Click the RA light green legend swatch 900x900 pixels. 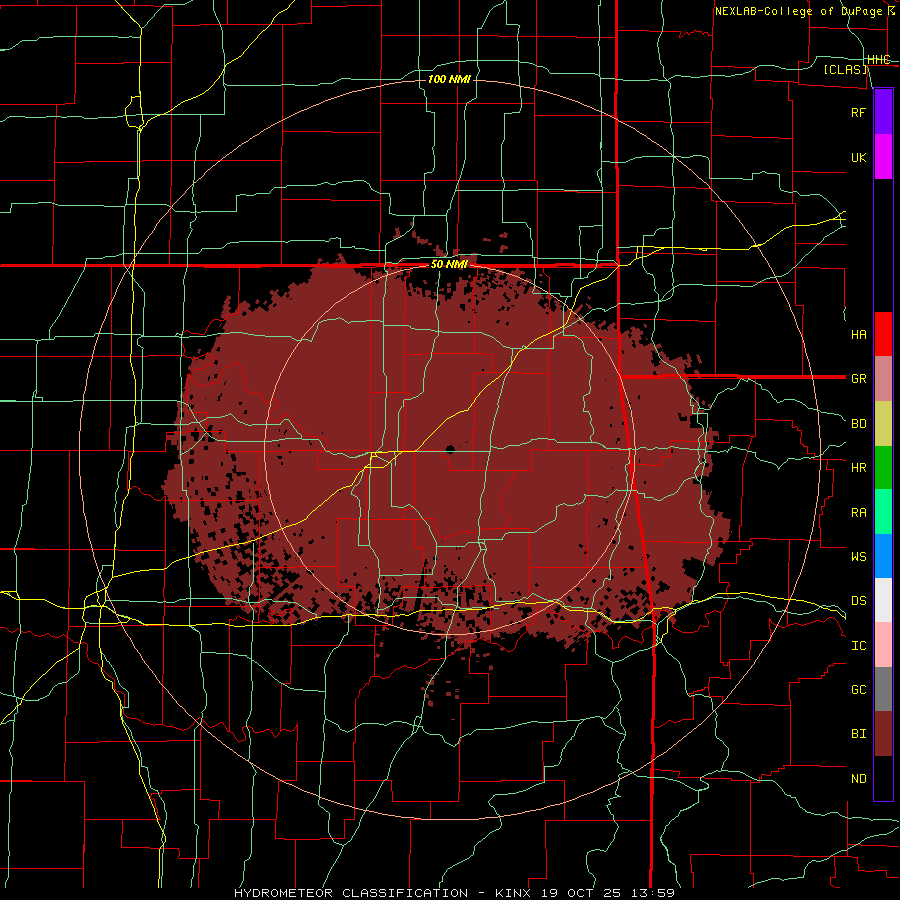[x=883, y=512]
